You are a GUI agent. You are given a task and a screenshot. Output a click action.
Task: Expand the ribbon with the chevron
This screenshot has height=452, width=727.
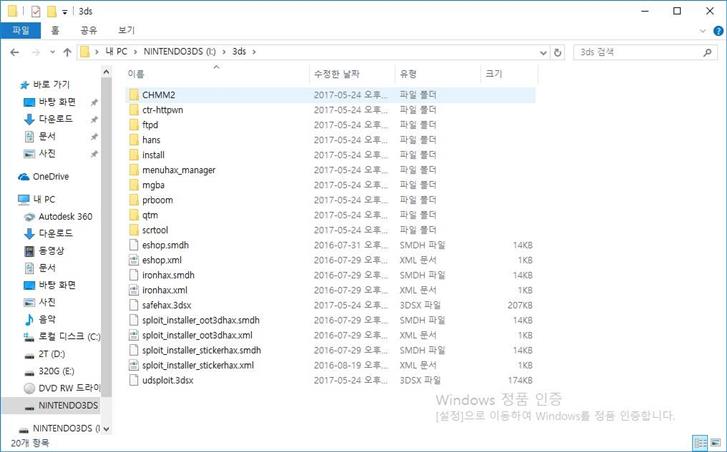[x=703, y=31]
